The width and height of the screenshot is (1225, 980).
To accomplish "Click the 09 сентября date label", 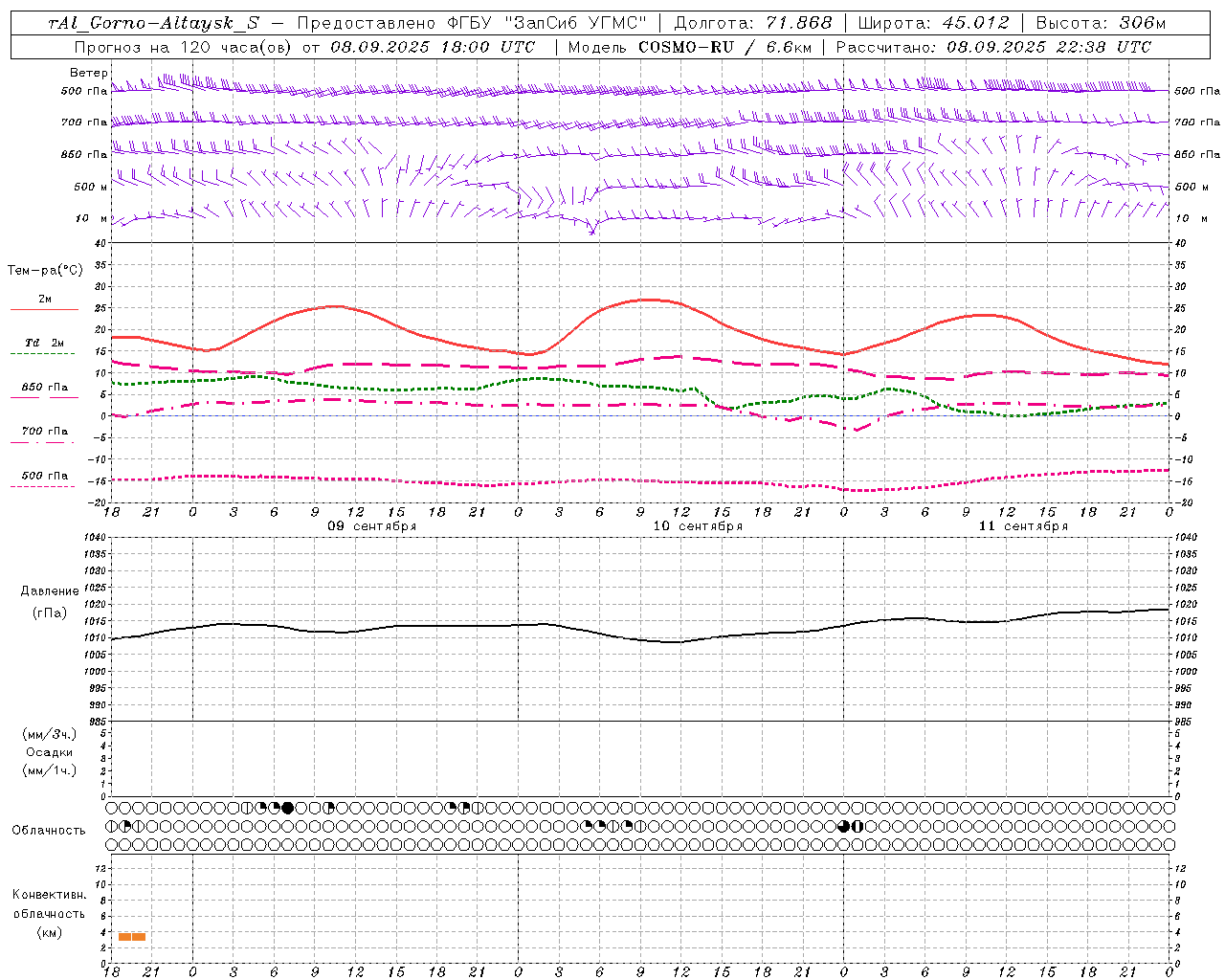I will click(372, 526).
